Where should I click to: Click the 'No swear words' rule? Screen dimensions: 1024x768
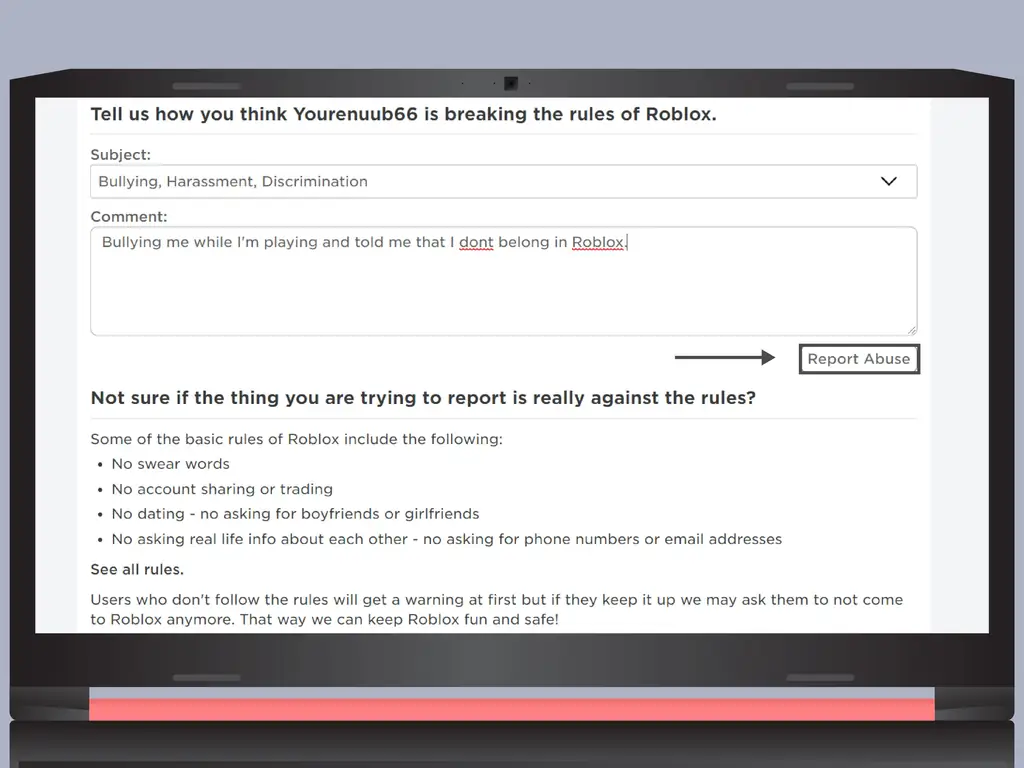pos(170,464)
